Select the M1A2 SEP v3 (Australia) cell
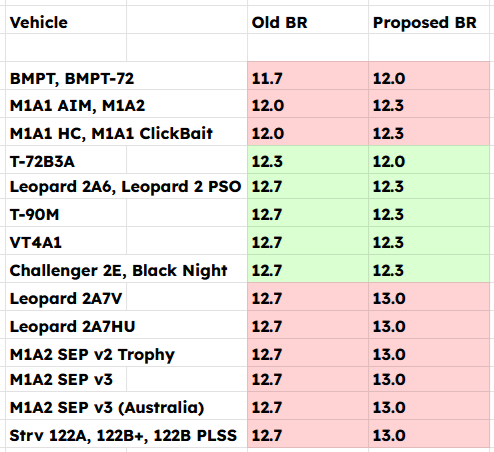This screenshot has height=452, width=494. 126,406
